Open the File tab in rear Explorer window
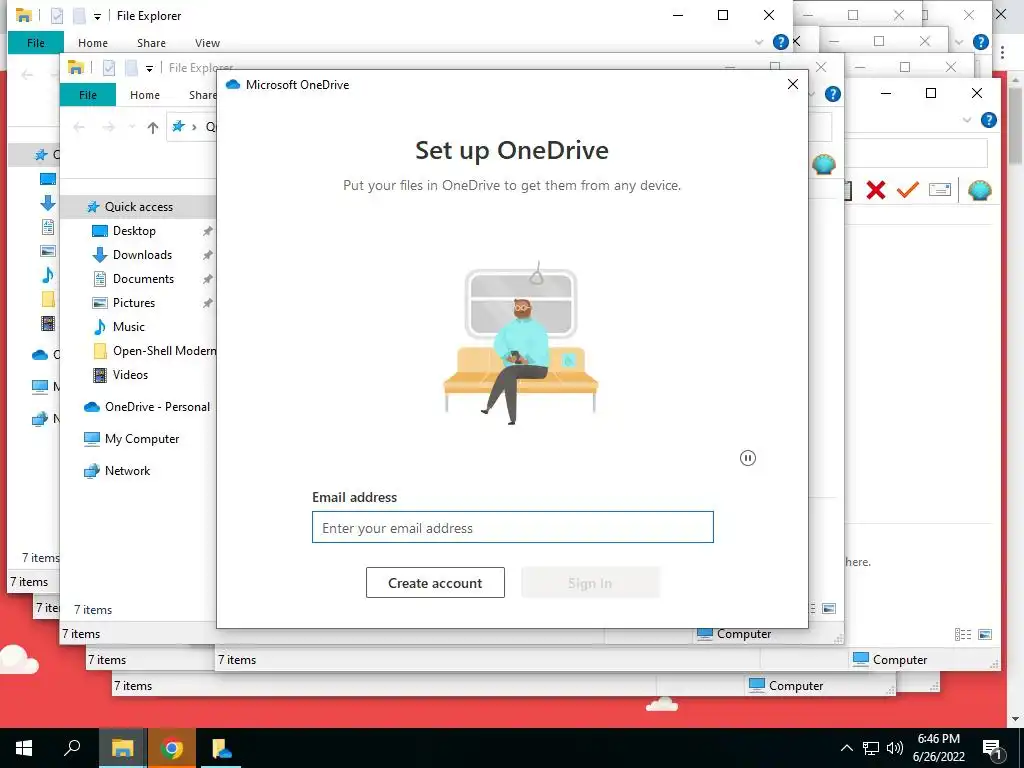This screenshot has width=1024, height=768. pyautogui.click(x=36, y=42)
